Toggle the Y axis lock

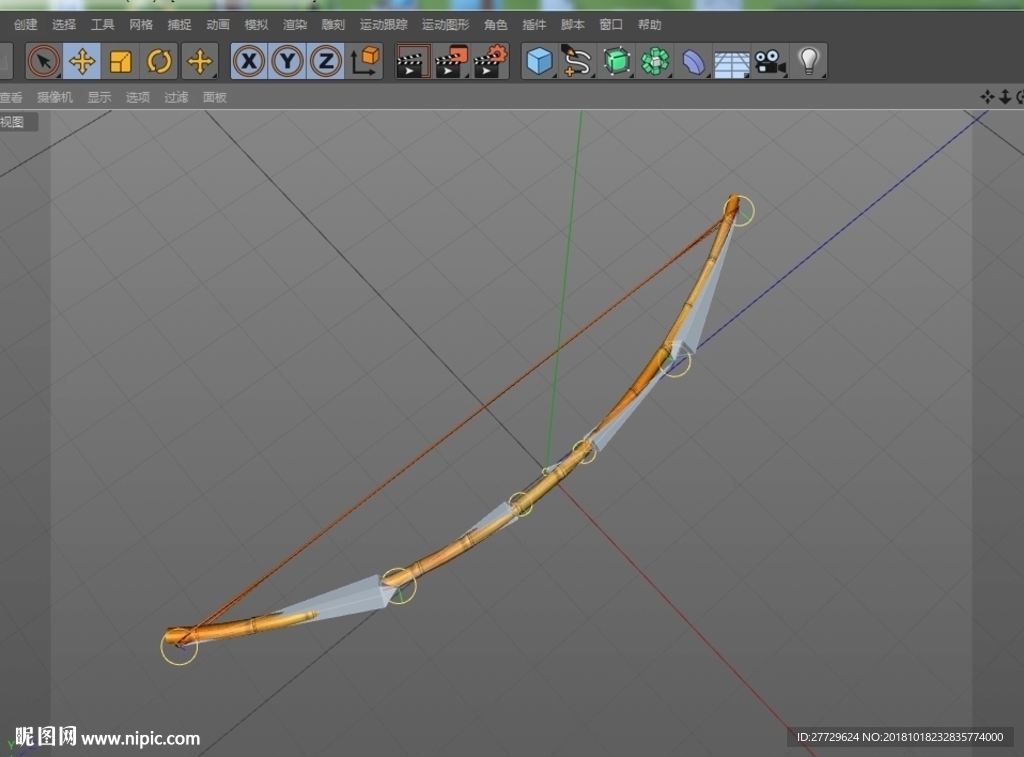[287, 61]
